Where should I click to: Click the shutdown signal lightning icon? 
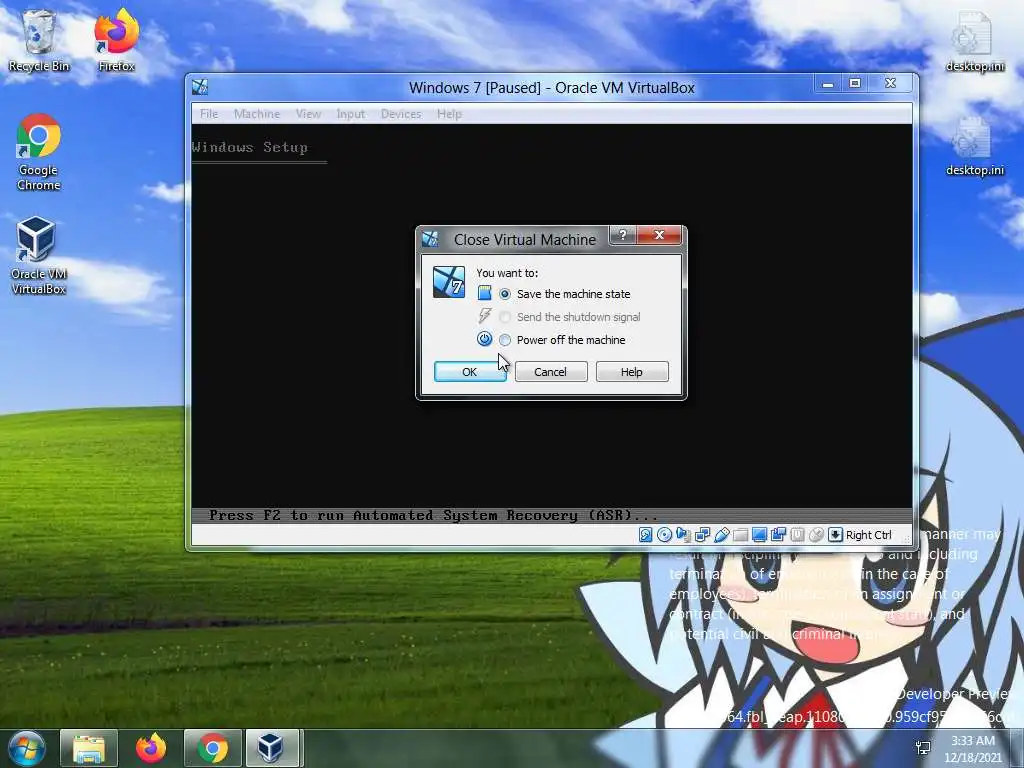point(484,316)
